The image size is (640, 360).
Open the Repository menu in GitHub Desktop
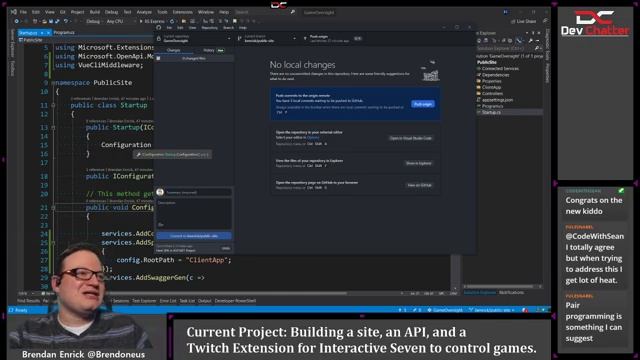209,28
